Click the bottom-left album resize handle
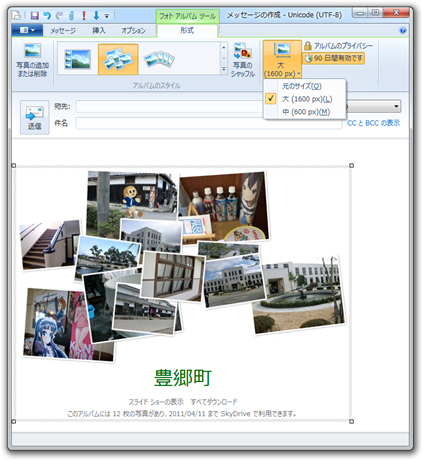The width and height of the screenshot is (423, 461). (14, 422)
